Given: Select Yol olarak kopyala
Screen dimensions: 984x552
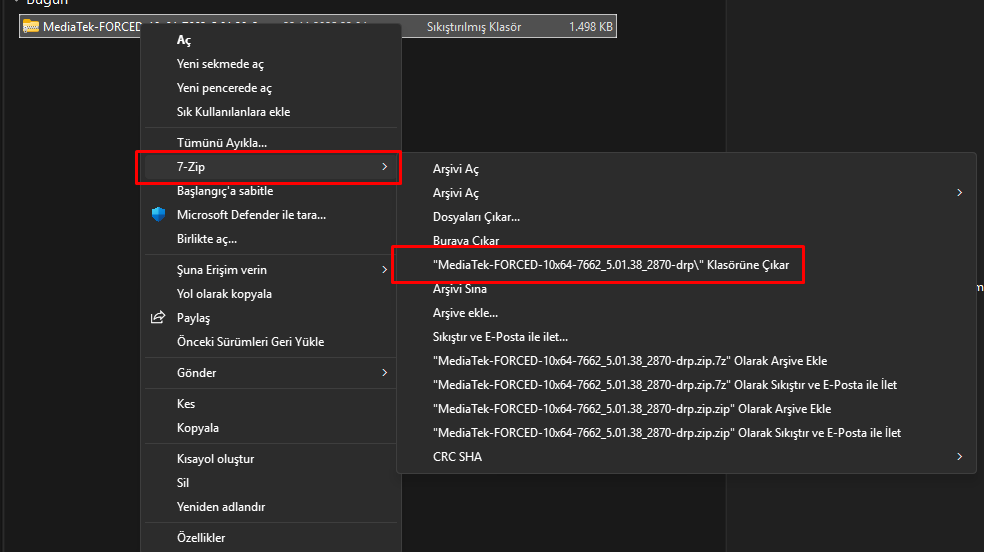Looking at the screenshot, I should point(271,294).
